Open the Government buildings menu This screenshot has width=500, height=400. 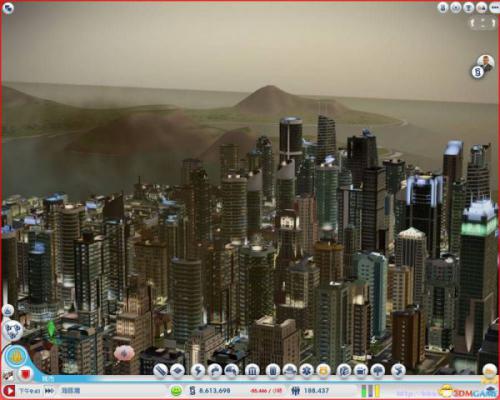click(252, 370)
